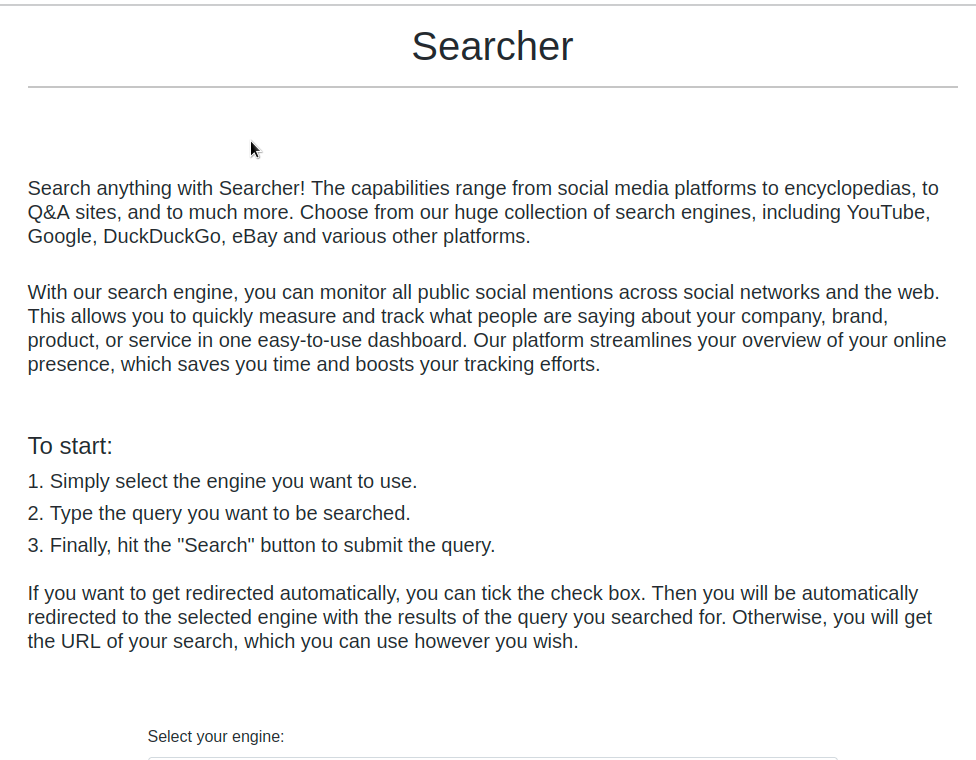Click the horizontal divider below the Searcher title
The image size is (976, 760).
(492, 87)
